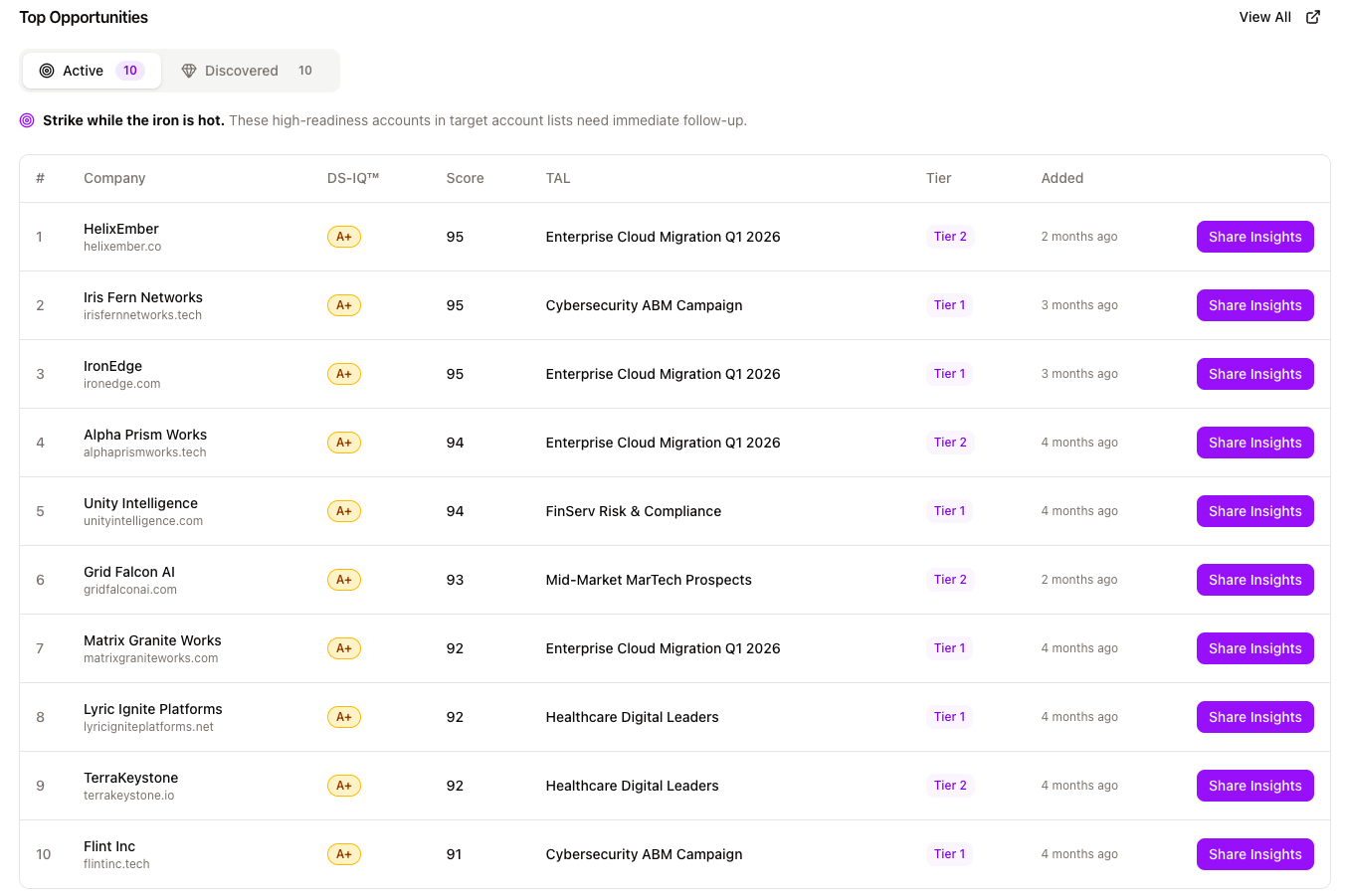Screen dimensions: 1346x896
Task: Switch to the Discovered tab
Action: point(249,71)
